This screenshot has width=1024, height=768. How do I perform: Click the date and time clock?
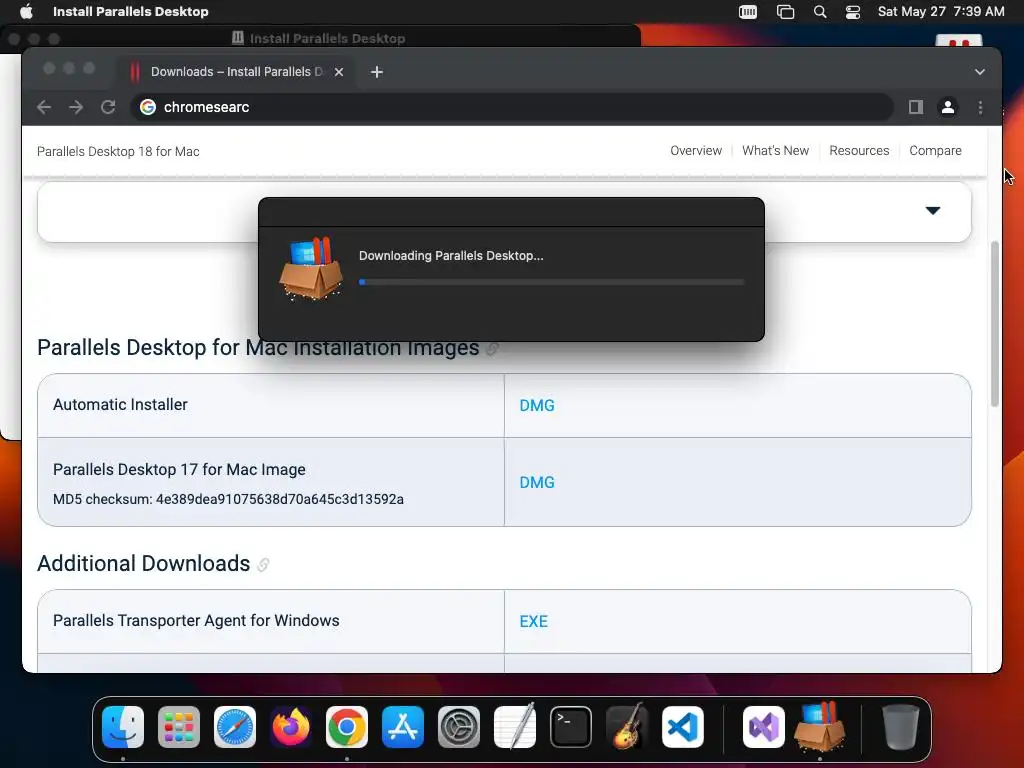940,11
